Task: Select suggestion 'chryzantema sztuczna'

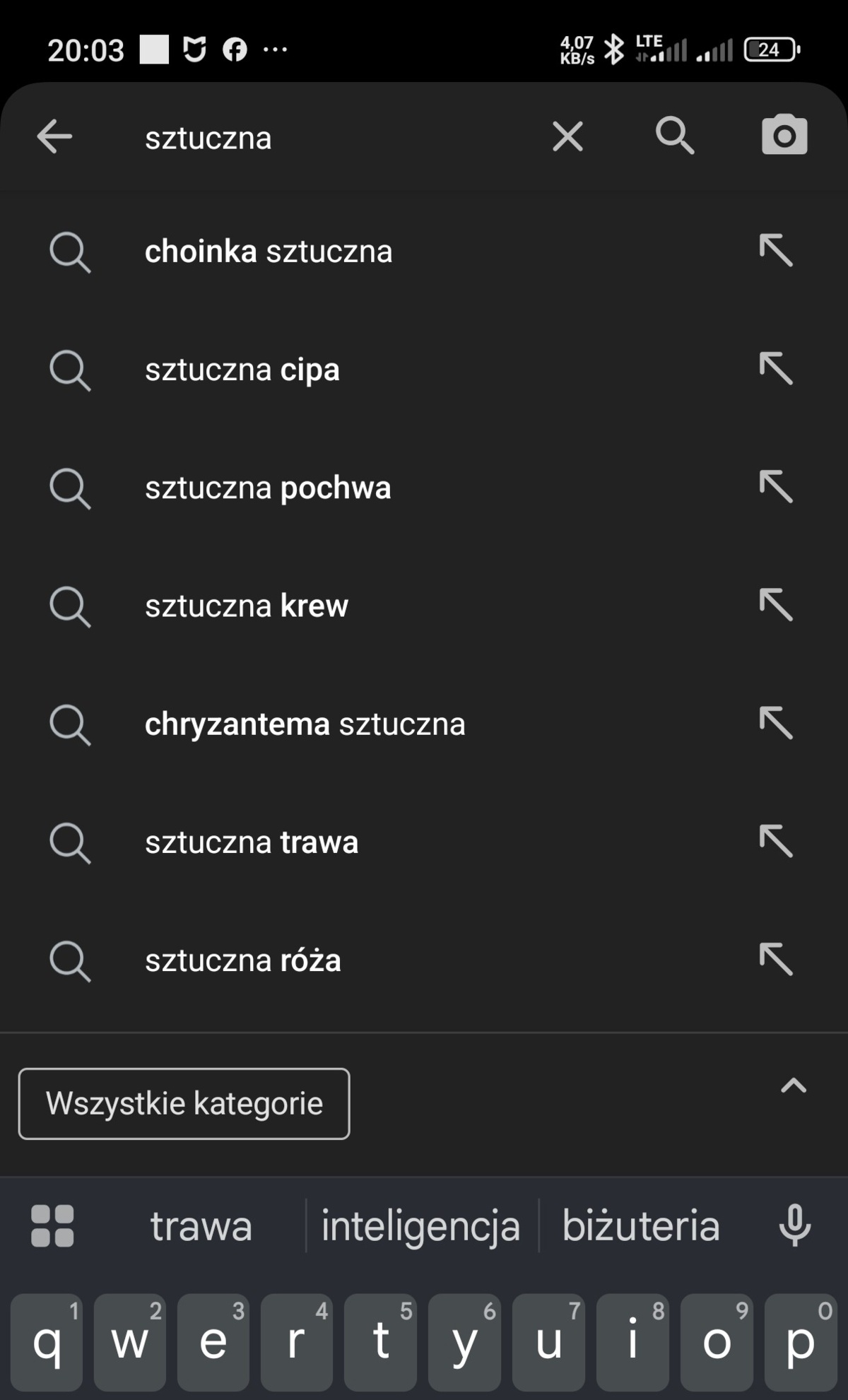Action: coord(305,724)
